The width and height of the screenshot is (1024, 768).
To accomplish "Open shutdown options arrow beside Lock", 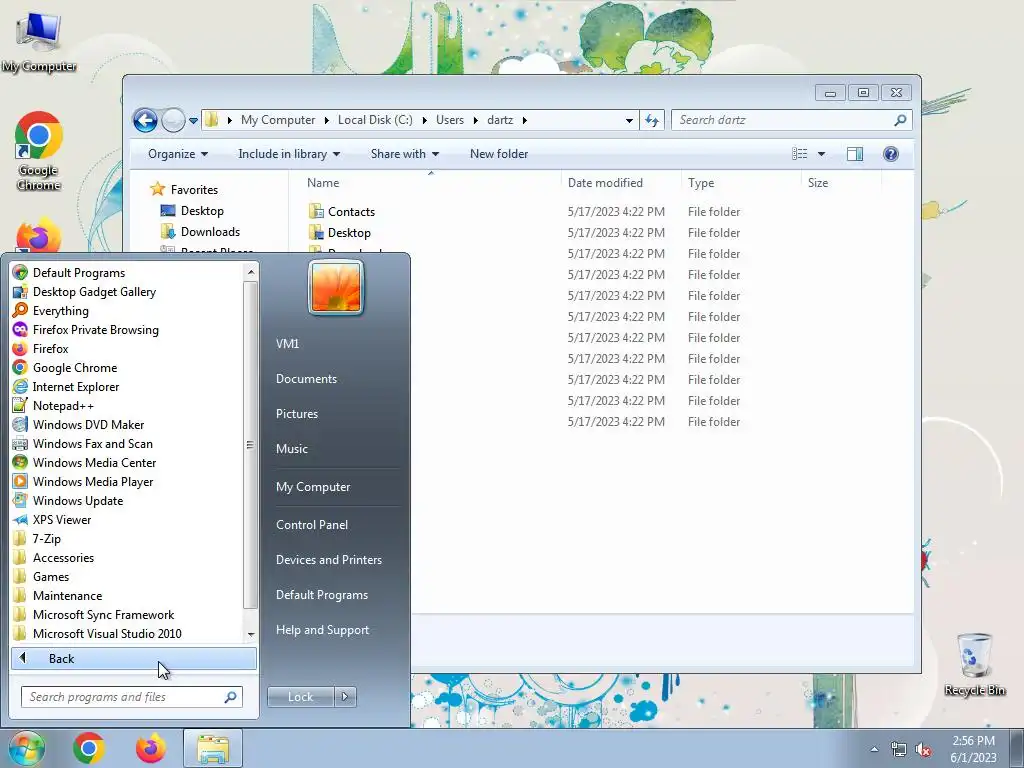I will click(x=345, y=697).
